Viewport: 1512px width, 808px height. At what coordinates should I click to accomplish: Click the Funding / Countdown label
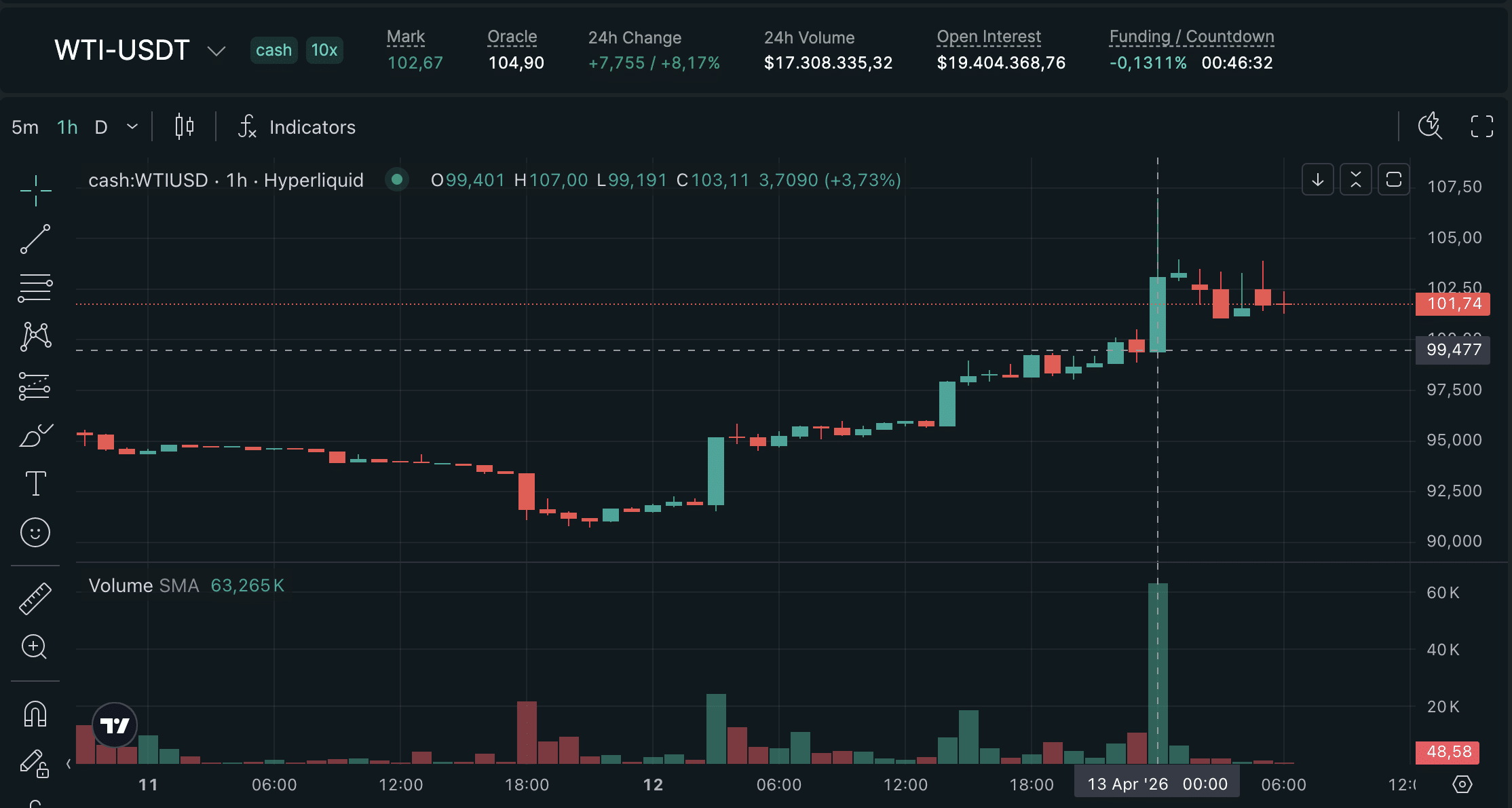click(x=1191, y=37)
